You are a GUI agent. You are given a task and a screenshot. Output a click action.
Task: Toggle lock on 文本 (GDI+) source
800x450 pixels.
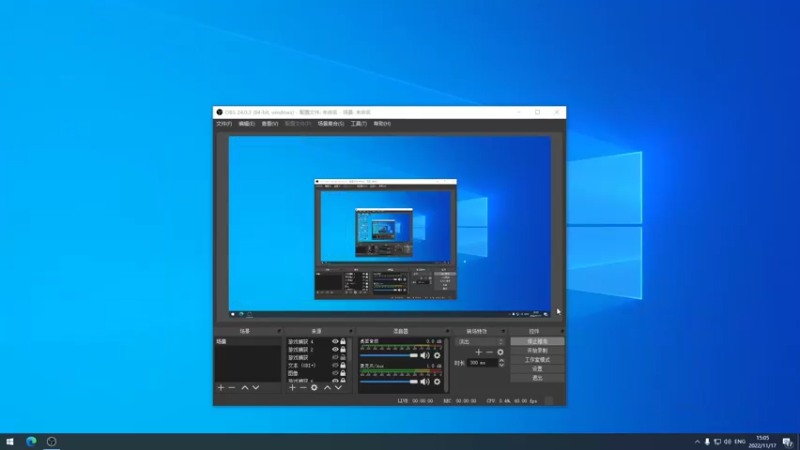[343, 365]
